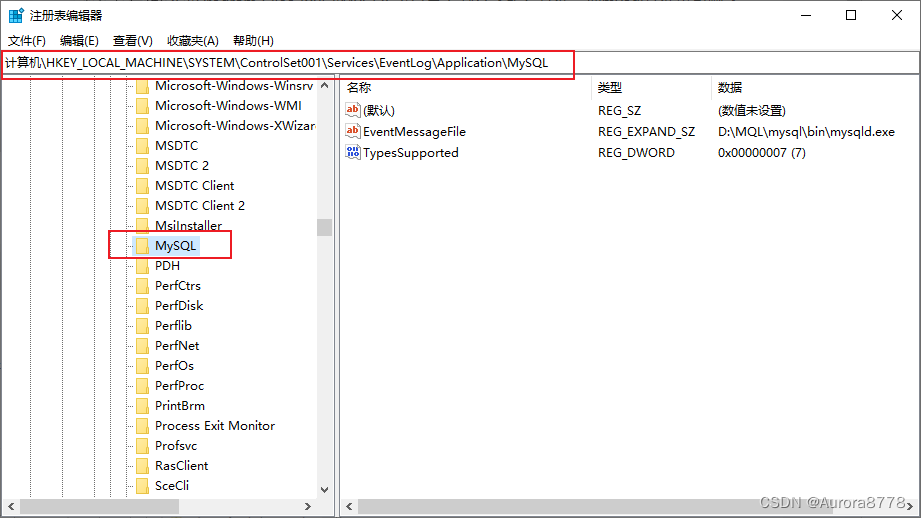The width and height of the screenshot is (921, 518).
Task: Click the D:\MQL\mysql\bin\mysqld.exe data cell
Action: 806,132
